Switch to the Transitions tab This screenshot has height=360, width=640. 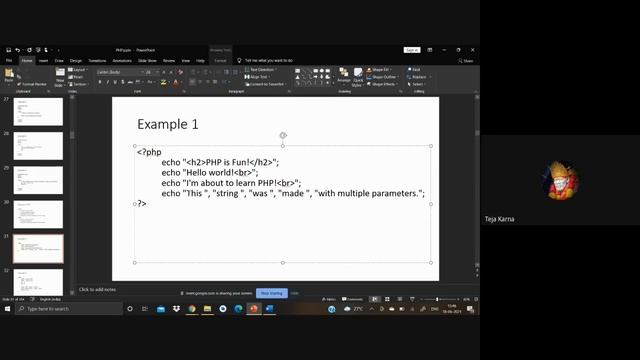(97, 60)
